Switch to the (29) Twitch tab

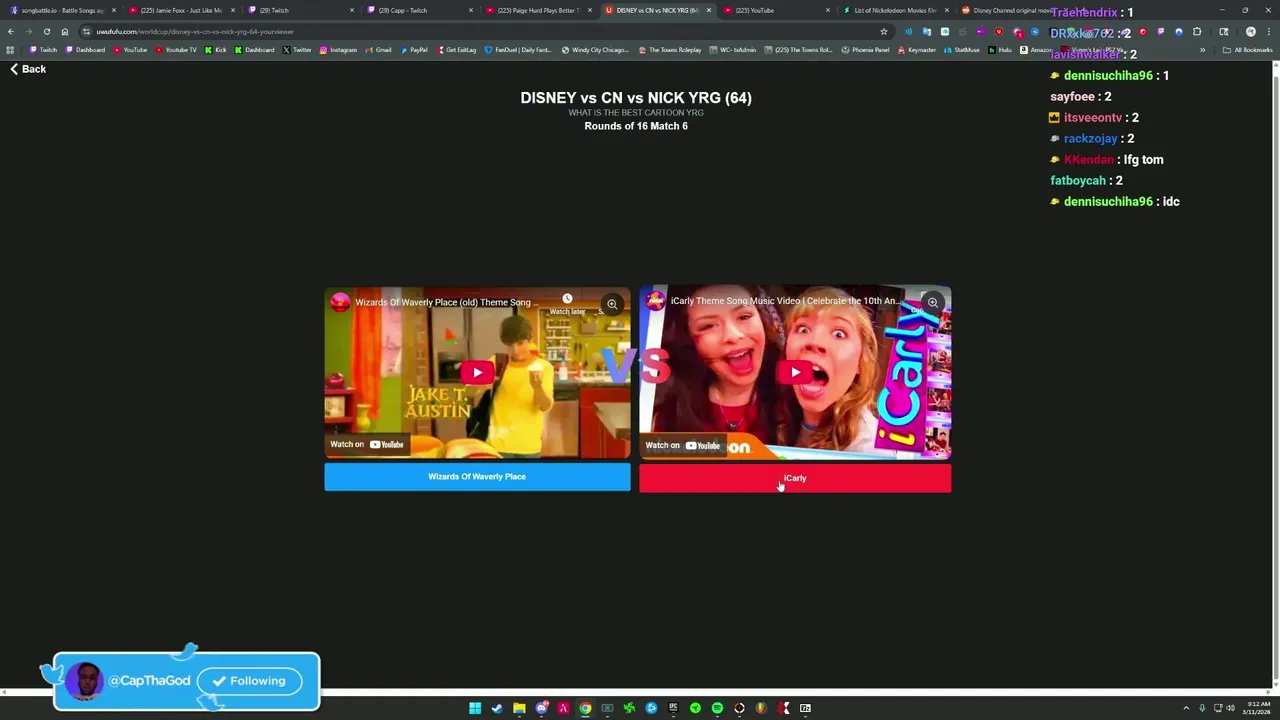click(300, 10)
